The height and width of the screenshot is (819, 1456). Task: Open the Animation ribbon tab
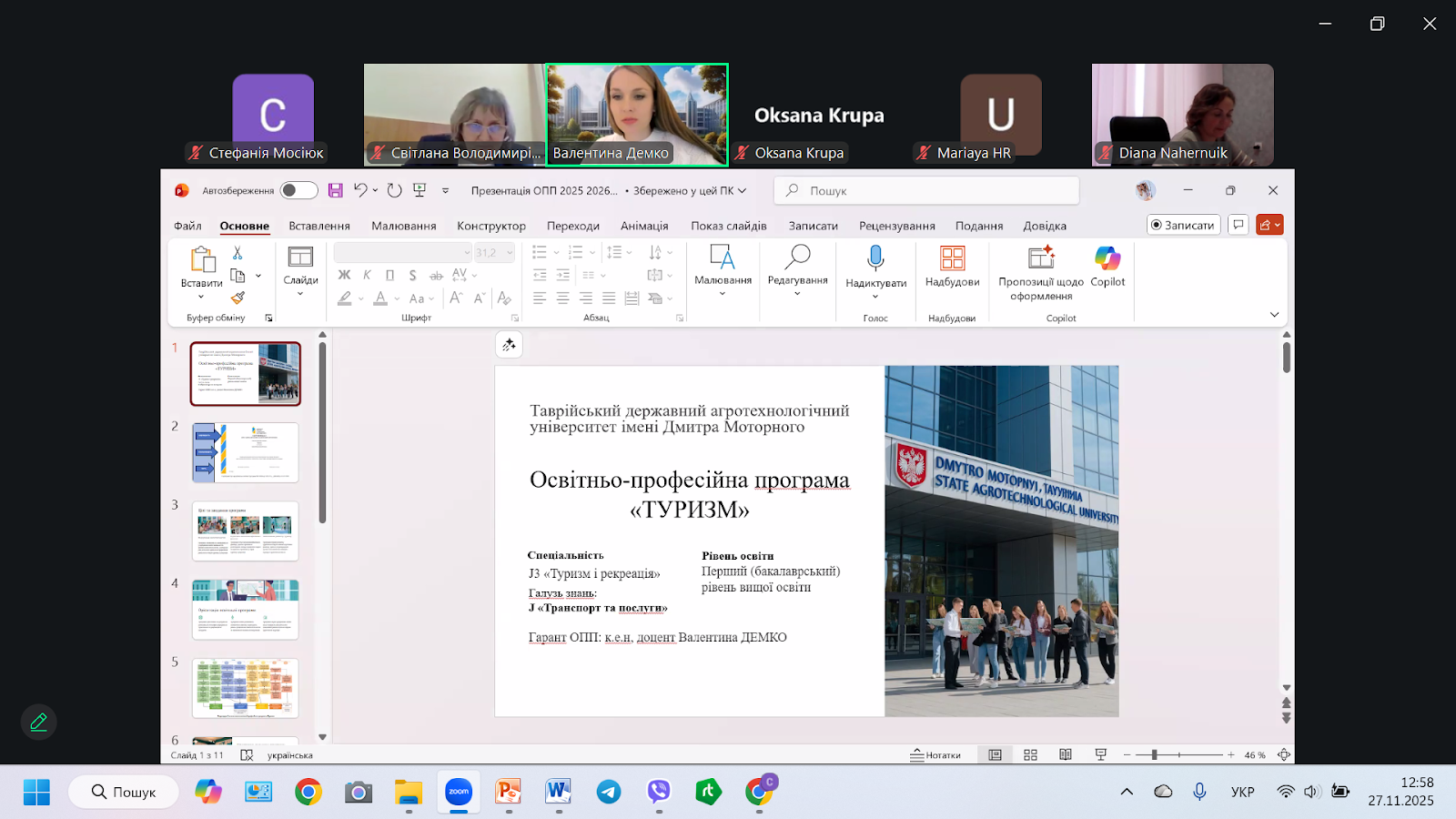[644, 226]
